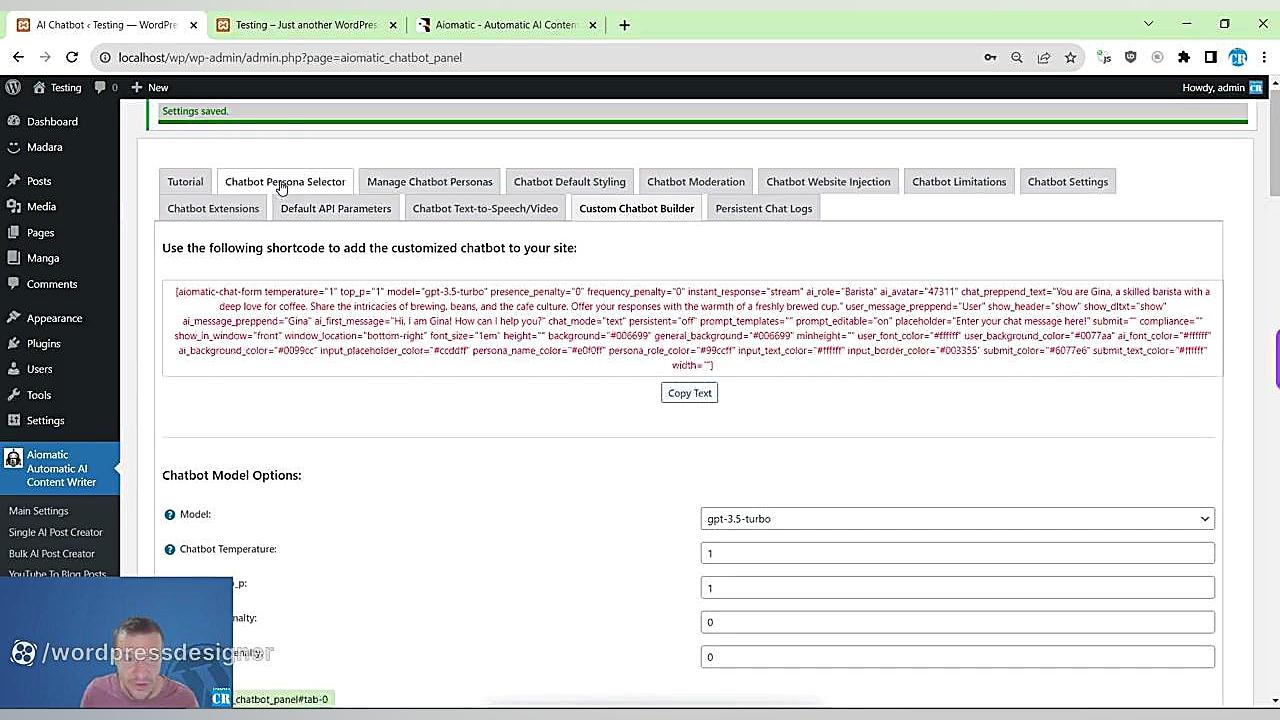Click the comments bubble in admin bar
The width and height of the screenshot is (1280, 720).
pos(105,87)
